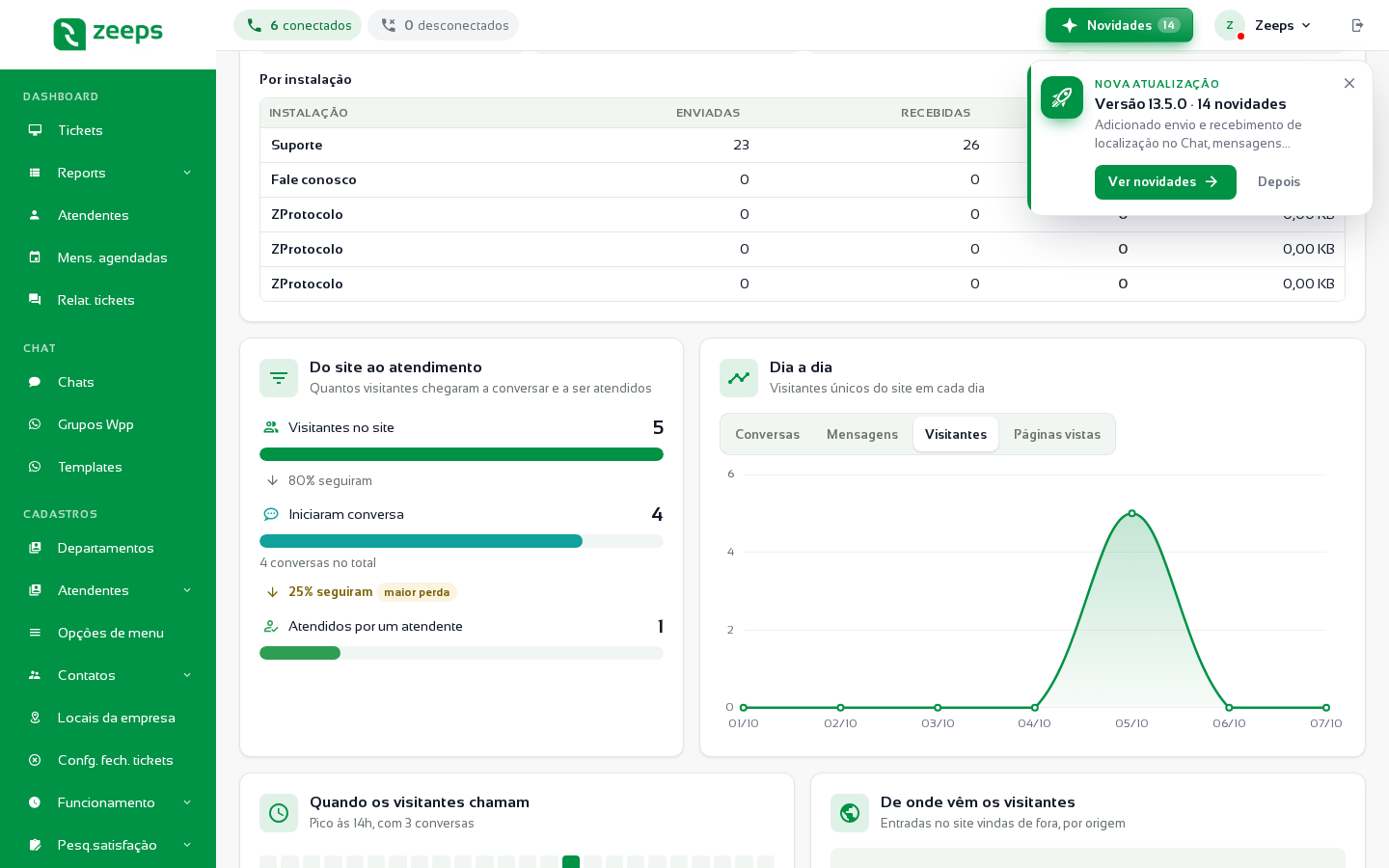Expand the Cadastros Atendentes chevron
Image resolution: width=1389 pixels, height=868 pixels.
tap(187, 590)
